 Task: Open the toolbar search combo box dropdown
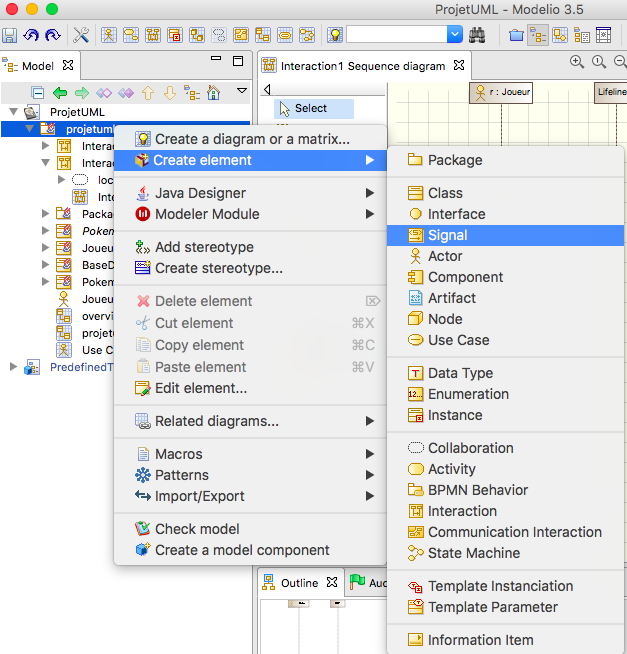pyautogui.click(x=454, y=35)
